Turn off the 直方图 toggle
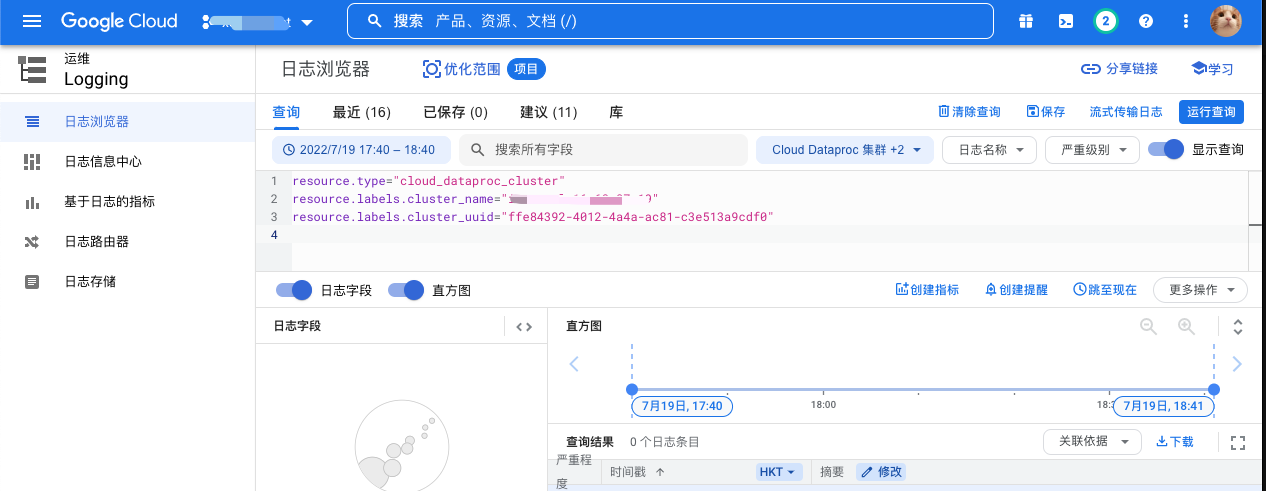1266x491 pixels. pyautogui.click(x=407, y=290)
